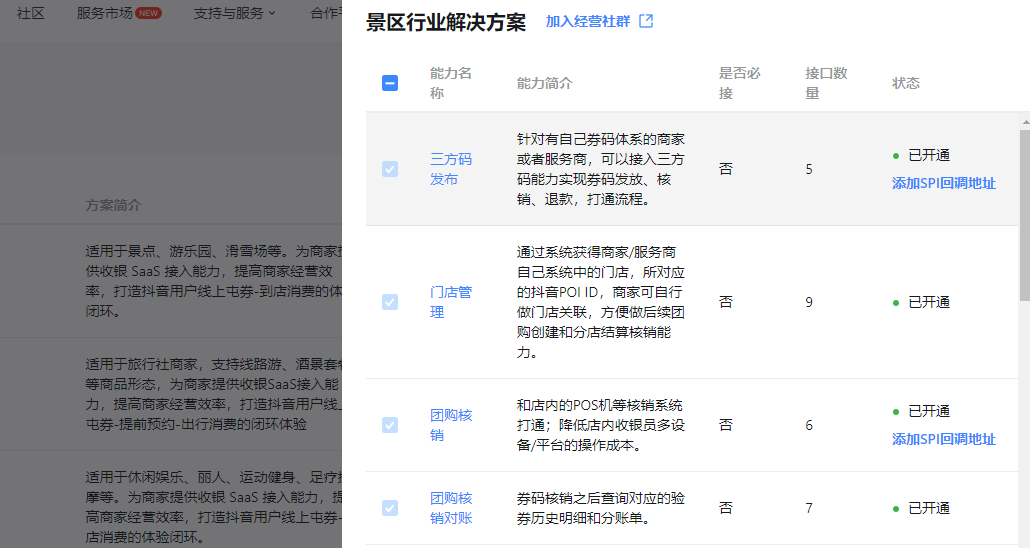Open the 团购核销 capability link
This screenshot has height=548, width=1030.
[x=450, y=425]
